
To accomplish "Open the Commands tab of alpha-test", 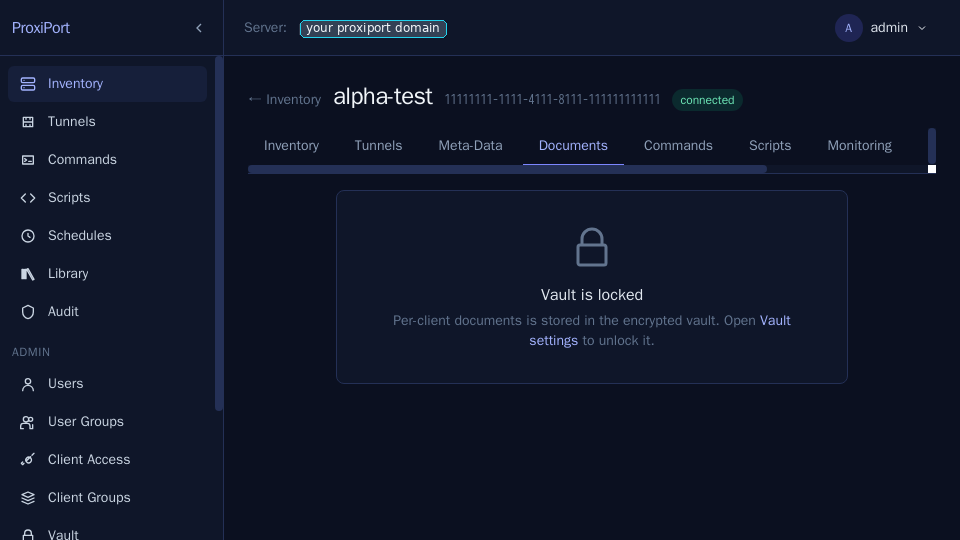I will [678, 146].
